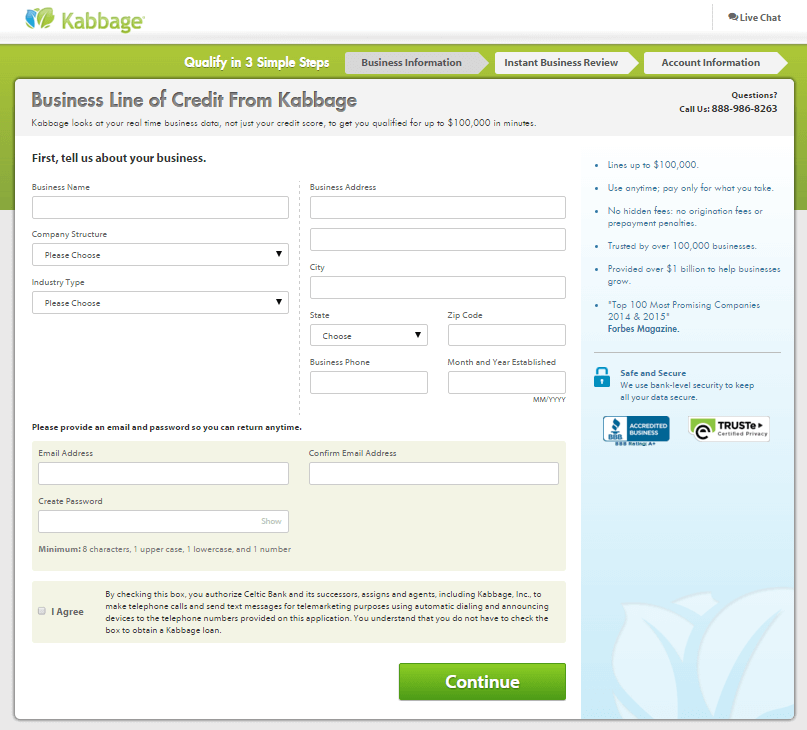
Task: Click the green Continue button
Action: pyautogui.click(x=482, y=682)
